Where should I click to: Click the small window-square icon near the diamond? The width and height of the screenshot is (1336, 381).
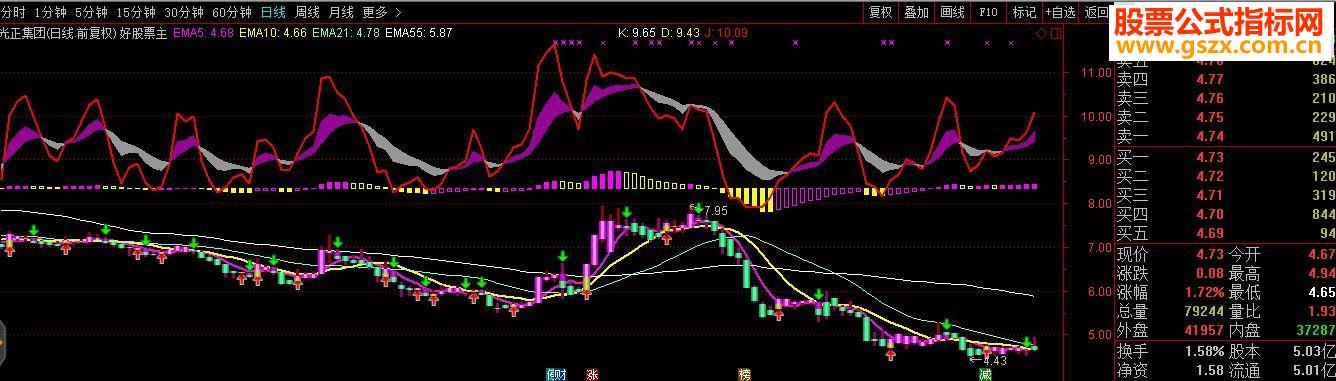tap(1056, 33)
